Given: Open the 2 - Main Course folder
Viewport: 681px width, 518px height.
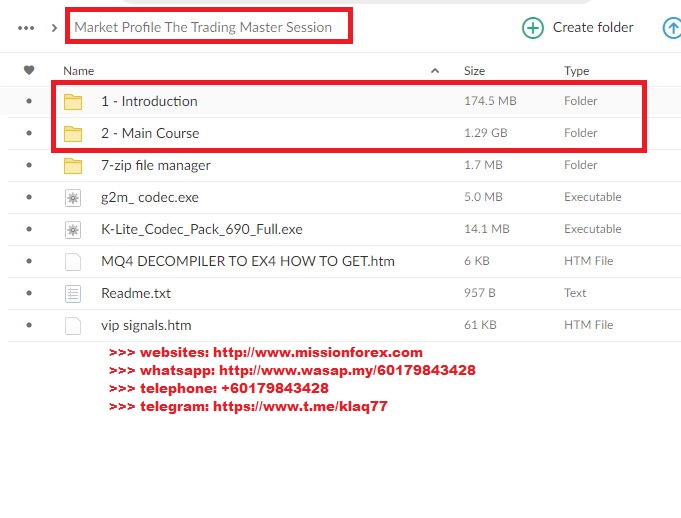Looking at the screenshot, I should [x=150, y=133].
